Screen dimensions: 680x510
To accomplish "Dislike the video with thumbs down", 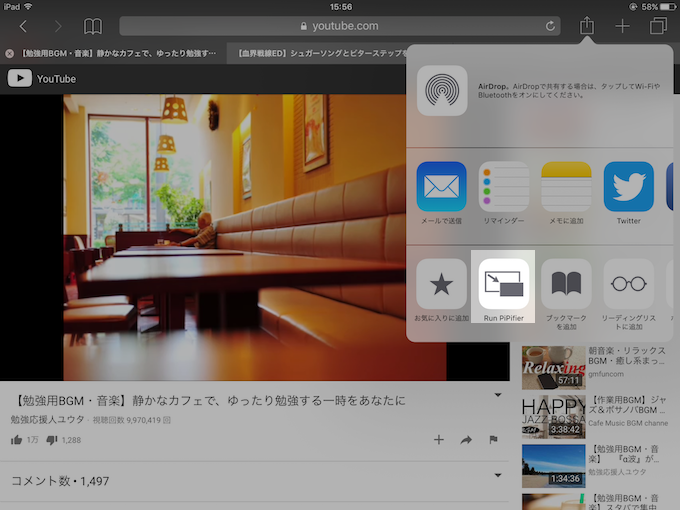I will [x=52, y=440].
